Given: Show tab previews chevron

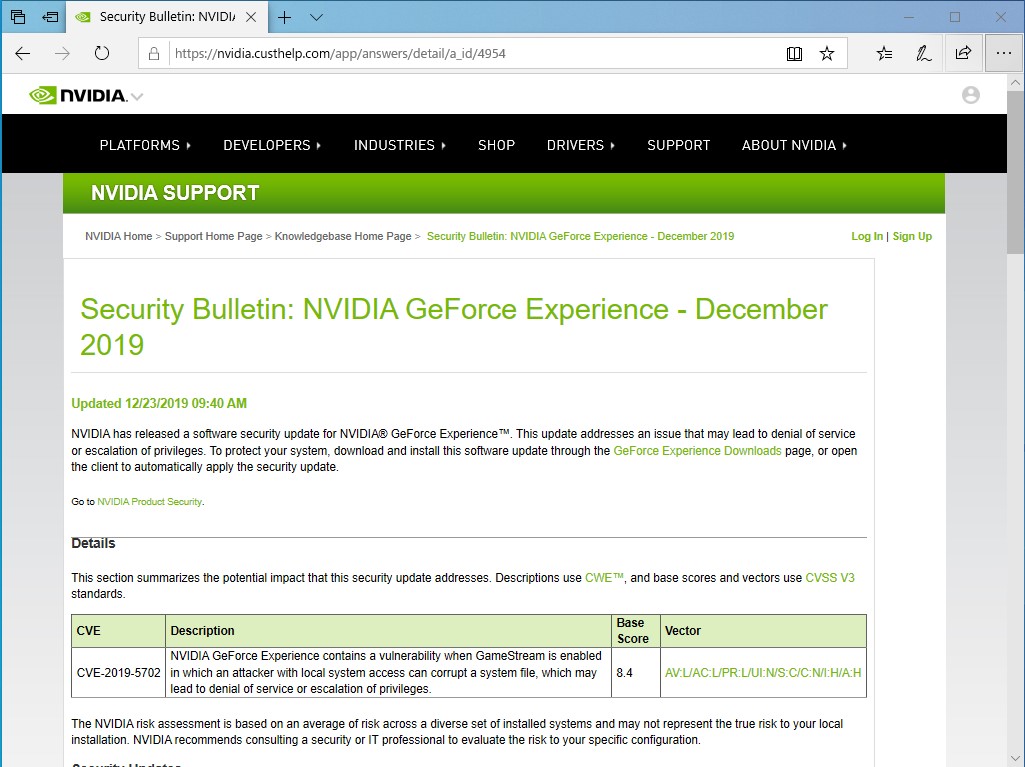Looking at the screenshot, I should (316, 17).
